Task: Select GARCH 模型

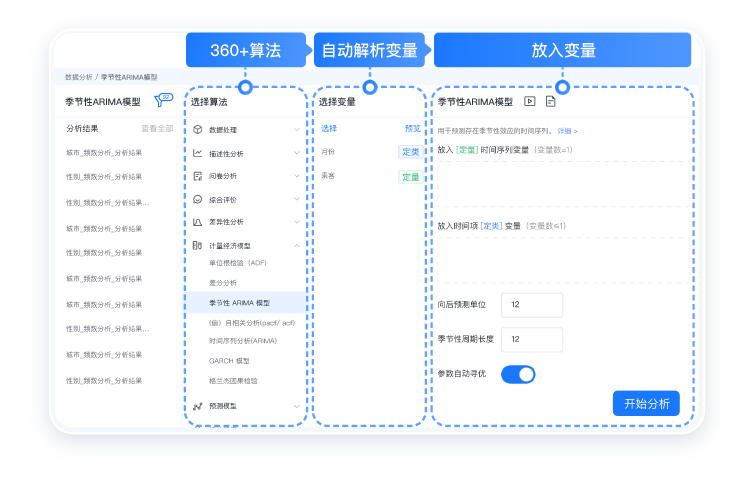Action: pyautogui.click(x=229, y=361)
